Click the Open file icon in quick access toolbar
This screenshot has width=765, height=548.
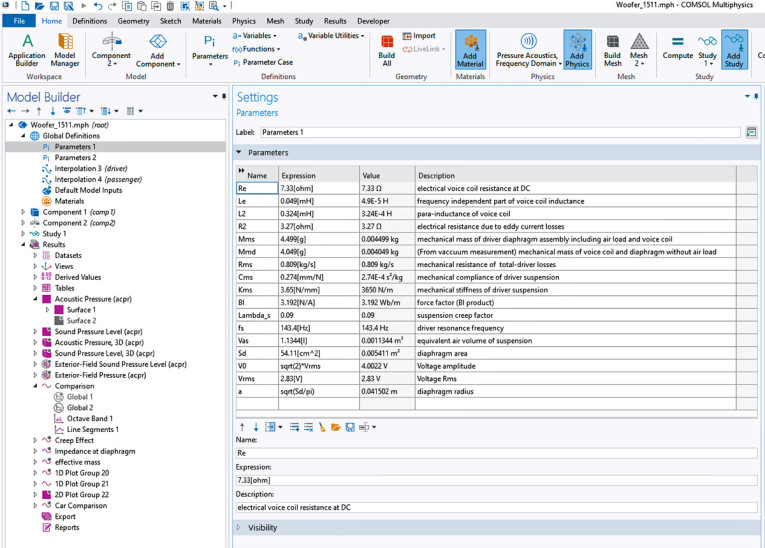tap(40, 6)
